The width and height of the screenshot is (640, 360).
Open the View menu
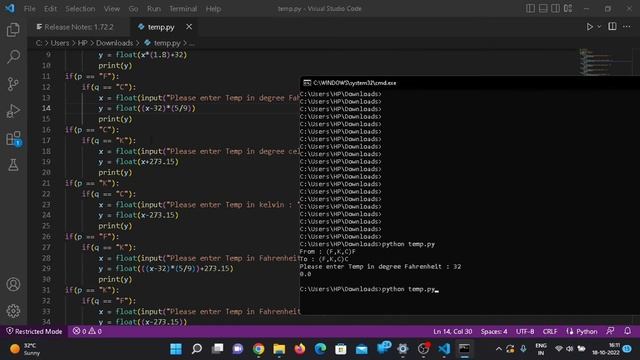tap(111, 9)
